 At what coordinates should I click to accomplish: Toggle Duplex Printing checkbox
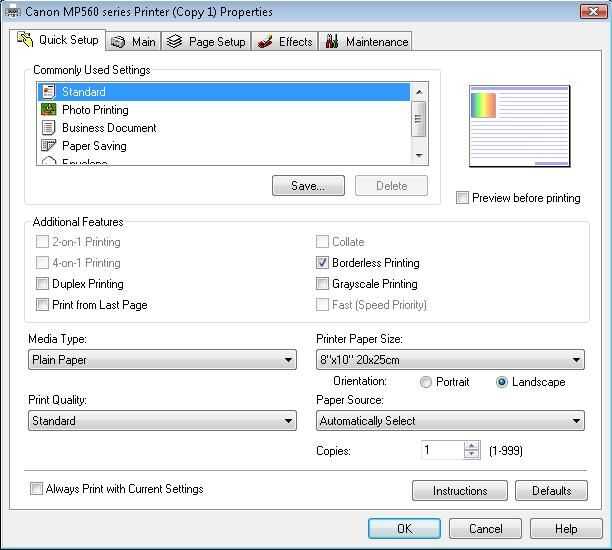tap(42, 283)
